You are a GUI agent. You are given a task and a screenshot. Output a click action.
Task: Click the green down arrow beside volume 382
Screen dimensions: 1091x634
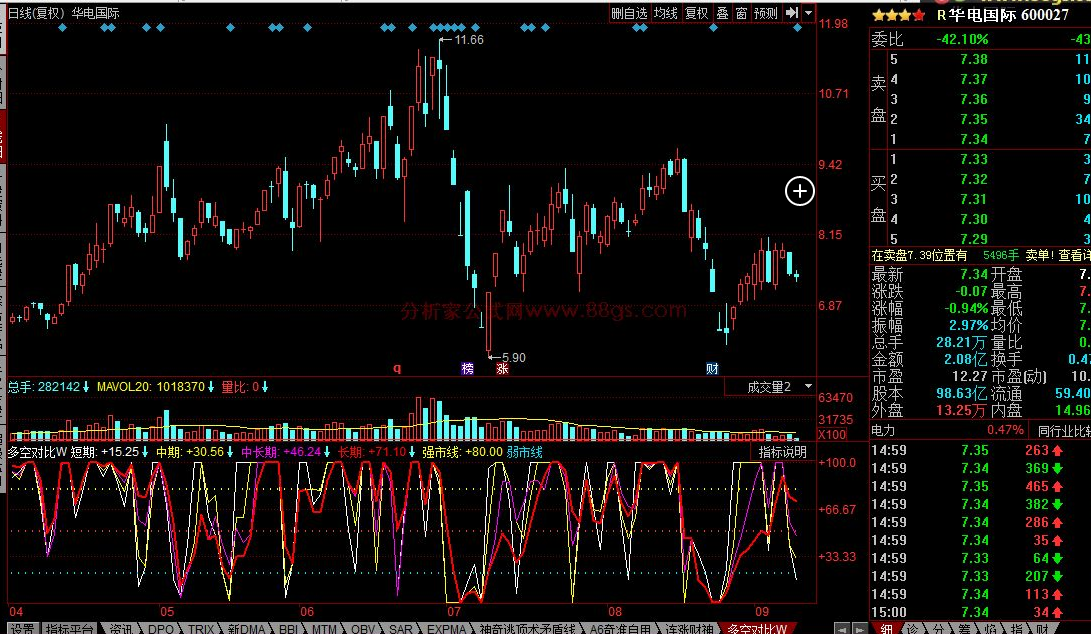(x=1058, y=505)
